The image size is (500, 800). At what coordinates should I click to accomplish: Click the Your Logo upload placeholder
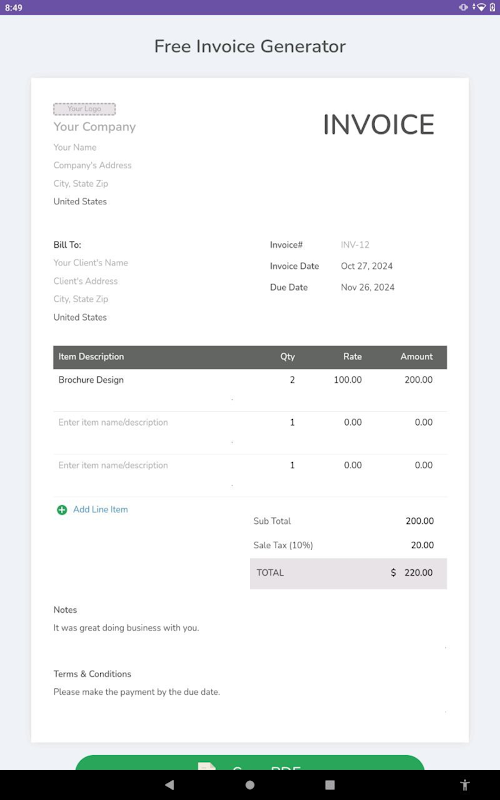85,109
